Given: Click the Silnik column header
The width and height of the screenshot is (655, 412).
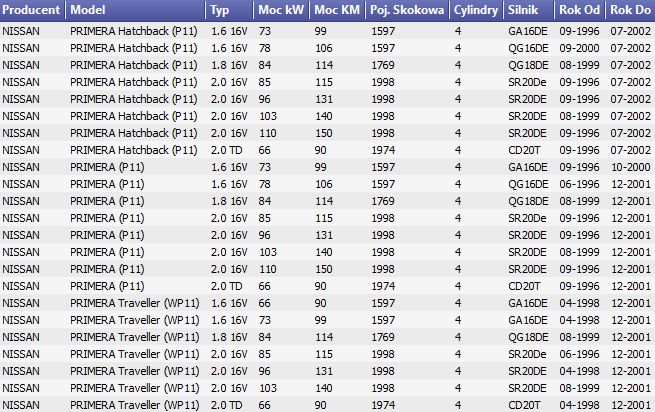Looking at the screenshot, I should pyautogui.click(x=529, y=10).
